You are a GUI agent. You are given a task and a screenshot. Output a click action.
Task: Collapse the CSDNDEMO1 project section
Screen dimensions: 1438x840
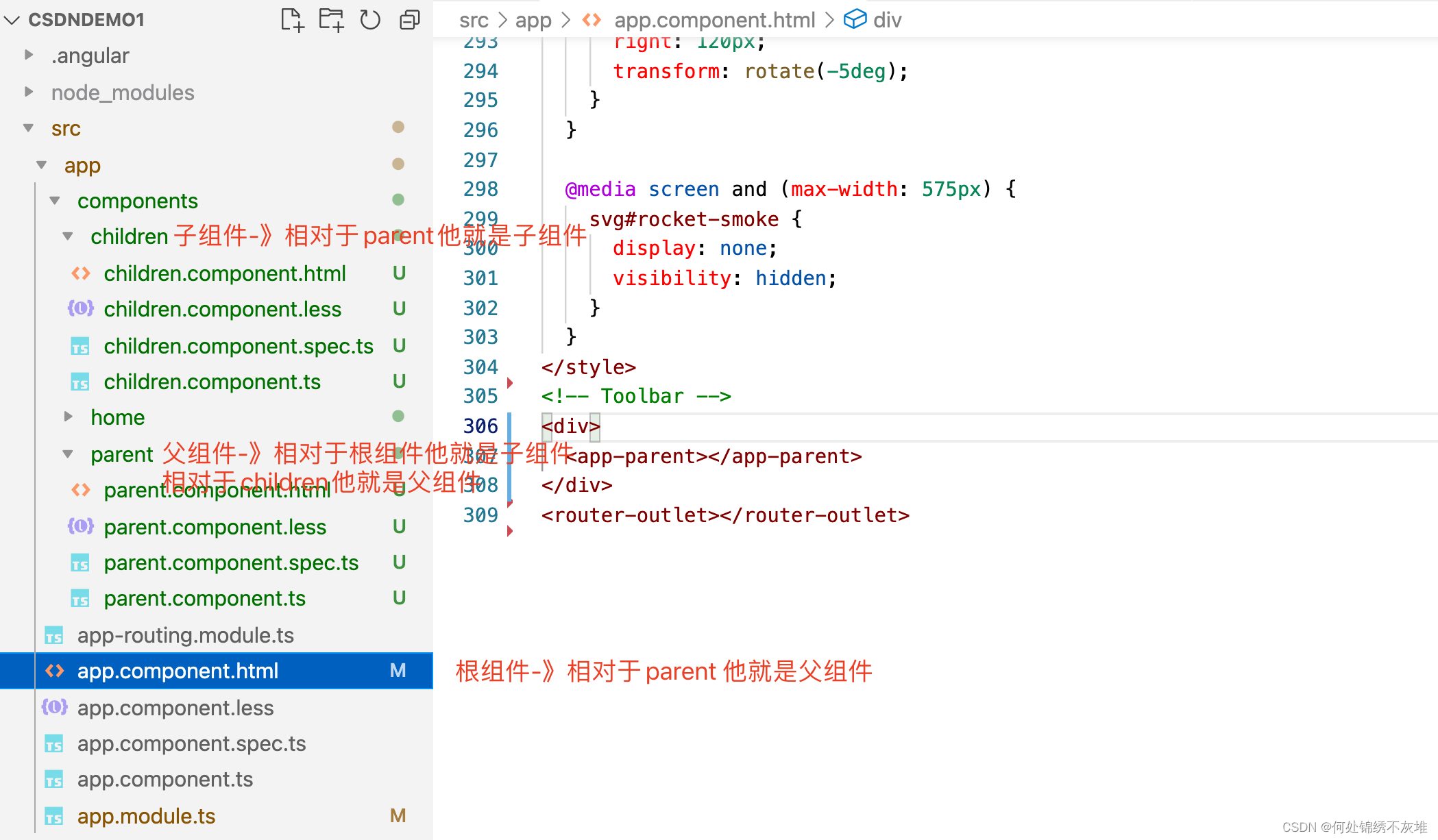(x=12, y=20)
